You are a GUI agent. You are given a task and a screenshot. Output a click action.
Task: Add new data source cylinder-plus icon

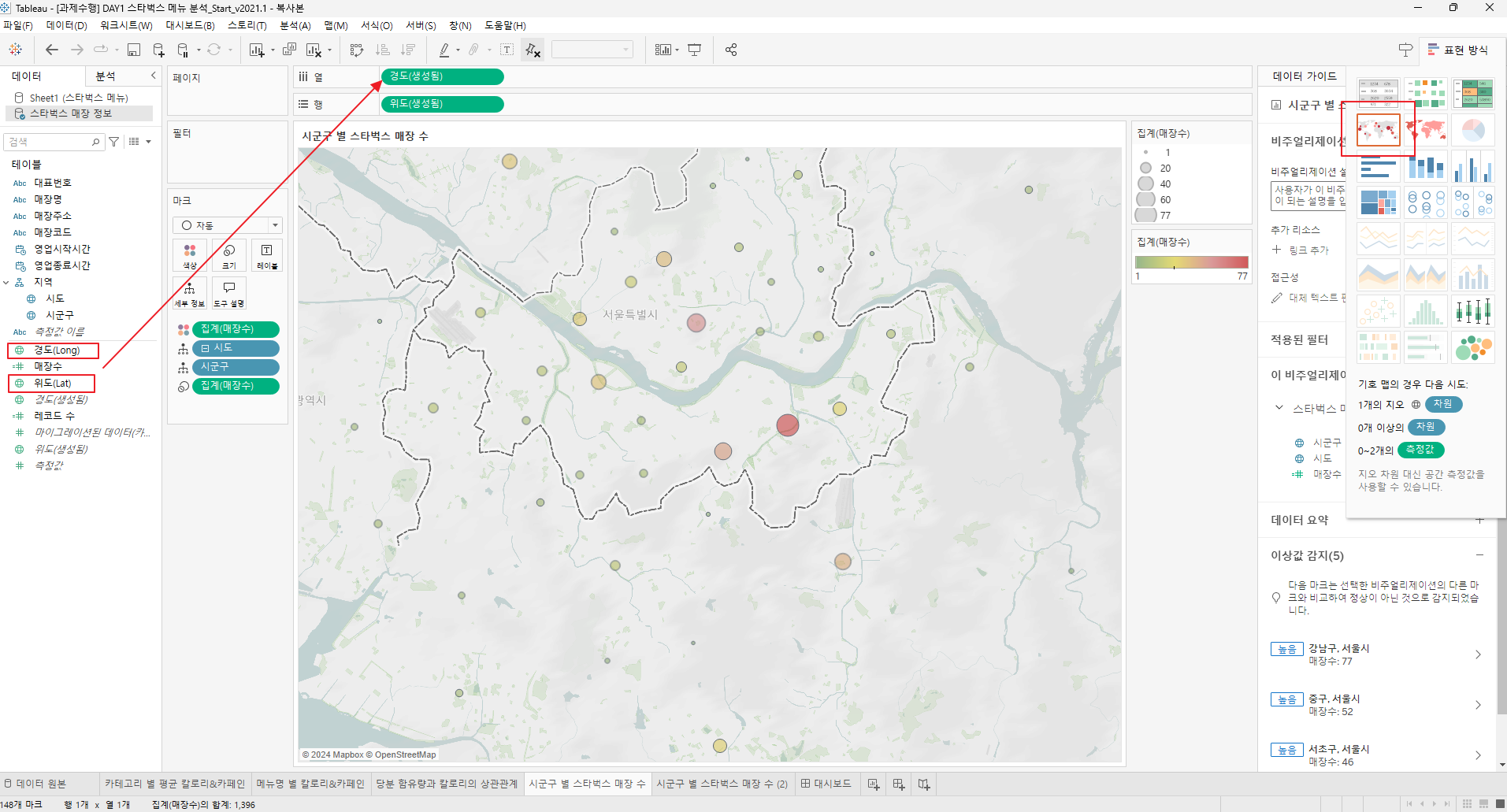click(x=158, y=50)
